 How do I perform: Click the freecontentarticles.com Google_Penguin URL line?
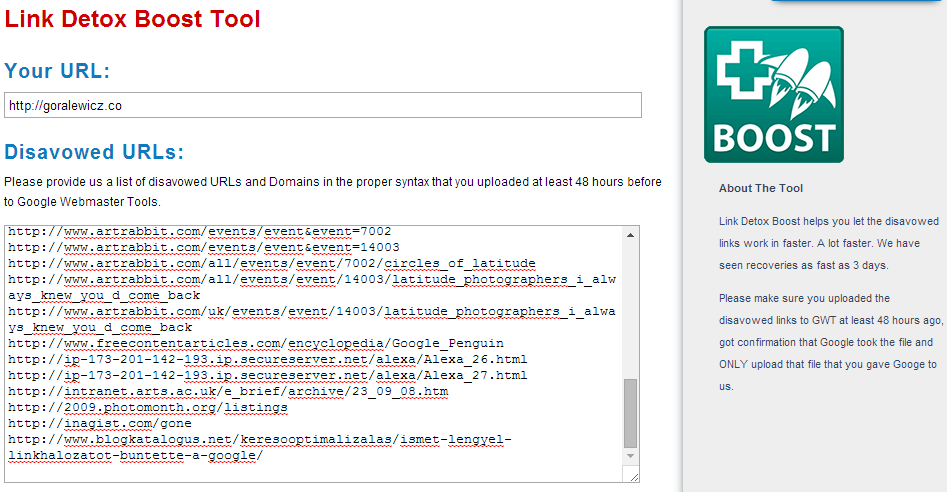(x=255, y=343)
